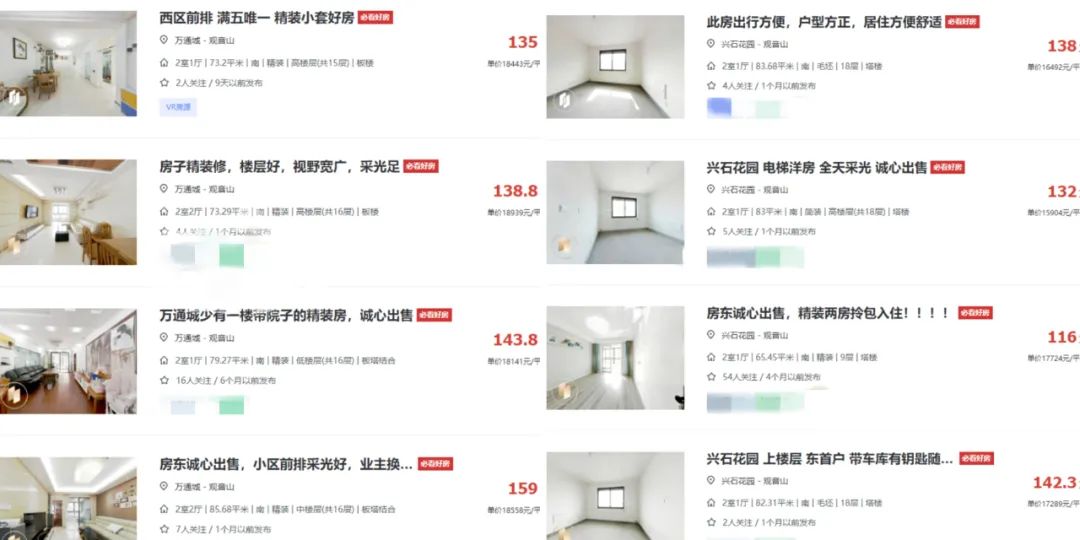Open the empty room thumbnail of 此房出行方便 listing

point(616,66)
